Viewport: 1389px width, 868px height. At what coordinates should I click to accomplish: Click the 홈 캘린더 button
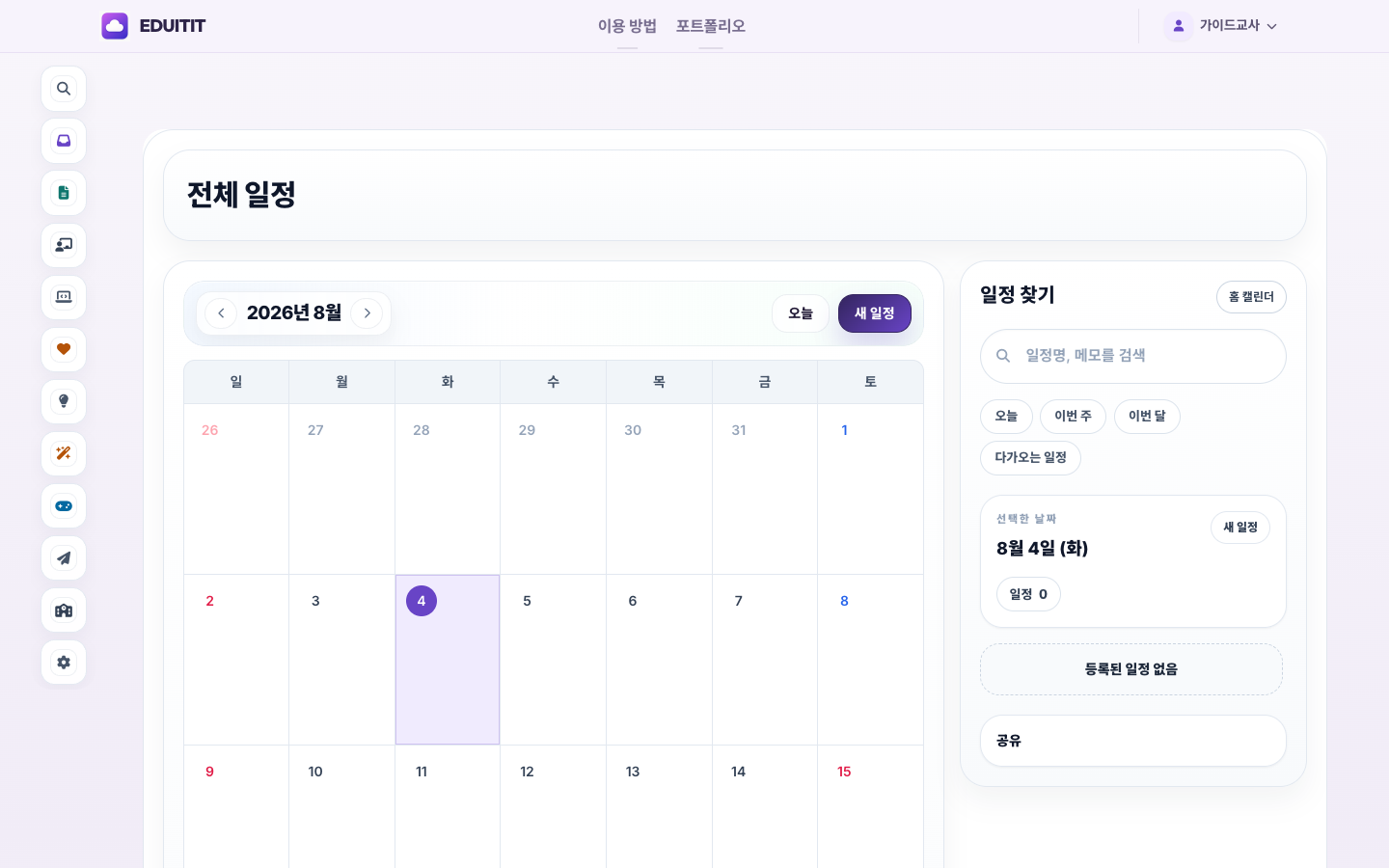(1251, 297)
